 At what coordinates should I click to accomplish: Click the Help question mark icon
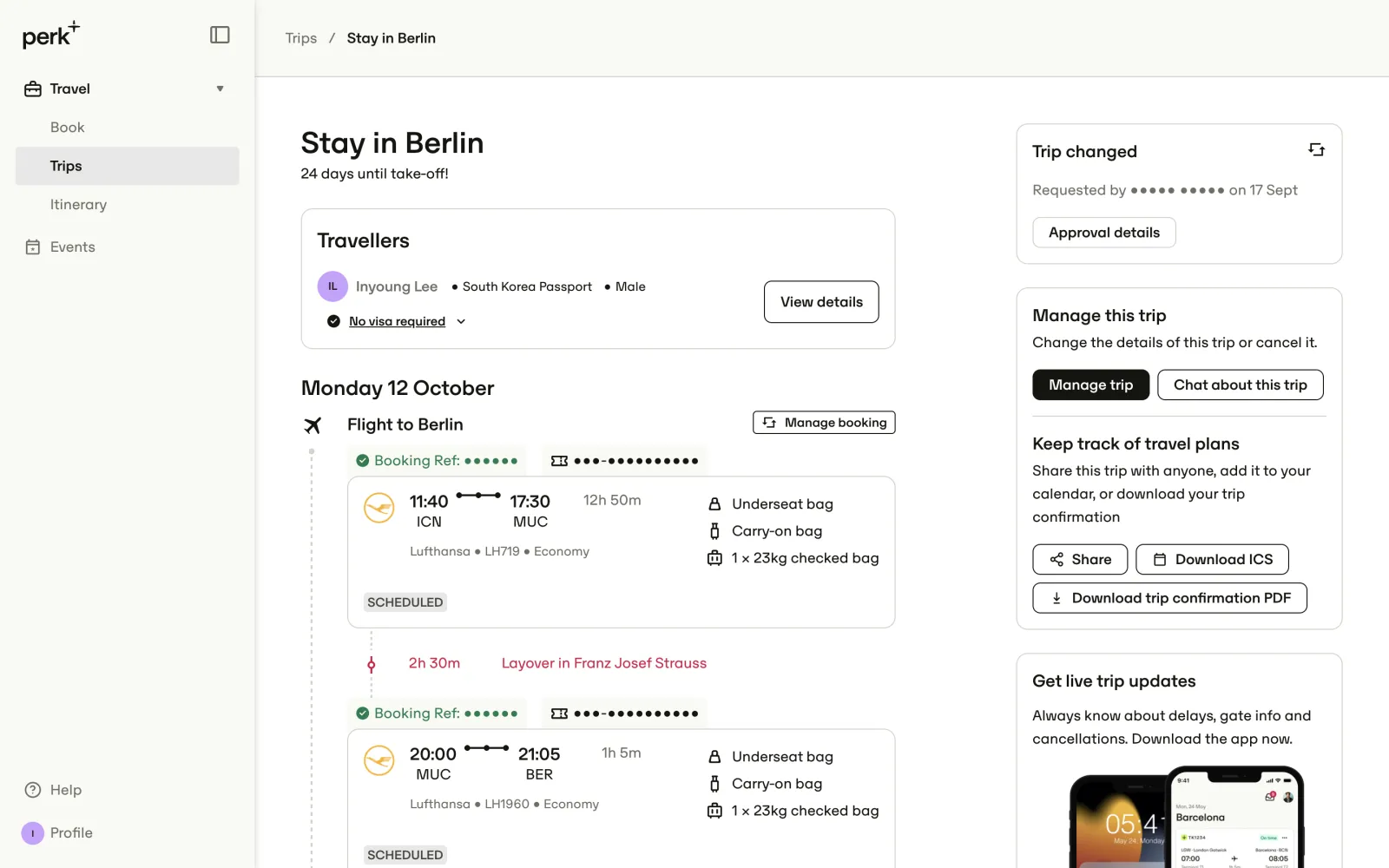pos(33,790)
